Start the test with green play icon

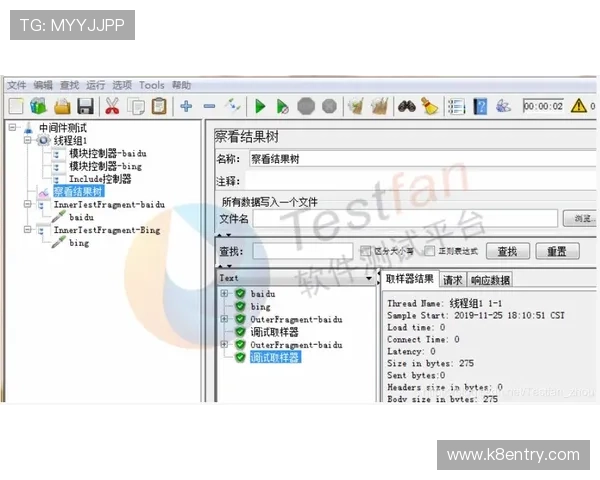(260, 106)
